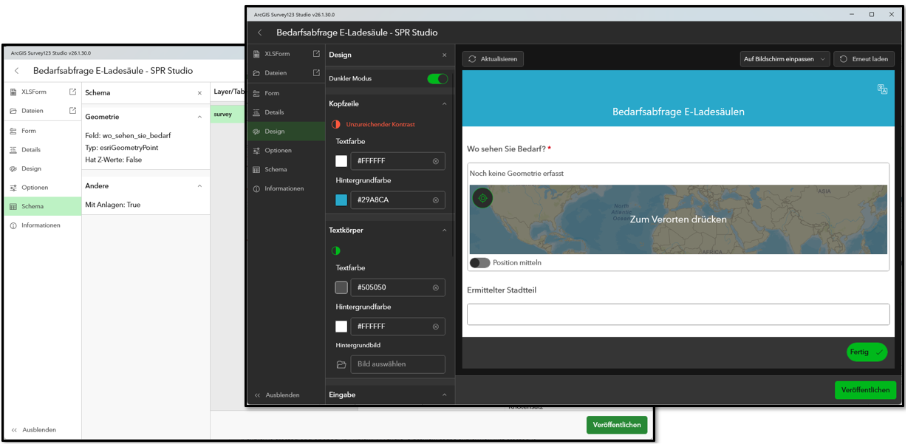Open Optionen in dark window sidebar
The width and height of the screenshot is (906, 444).
pos(287,150)
